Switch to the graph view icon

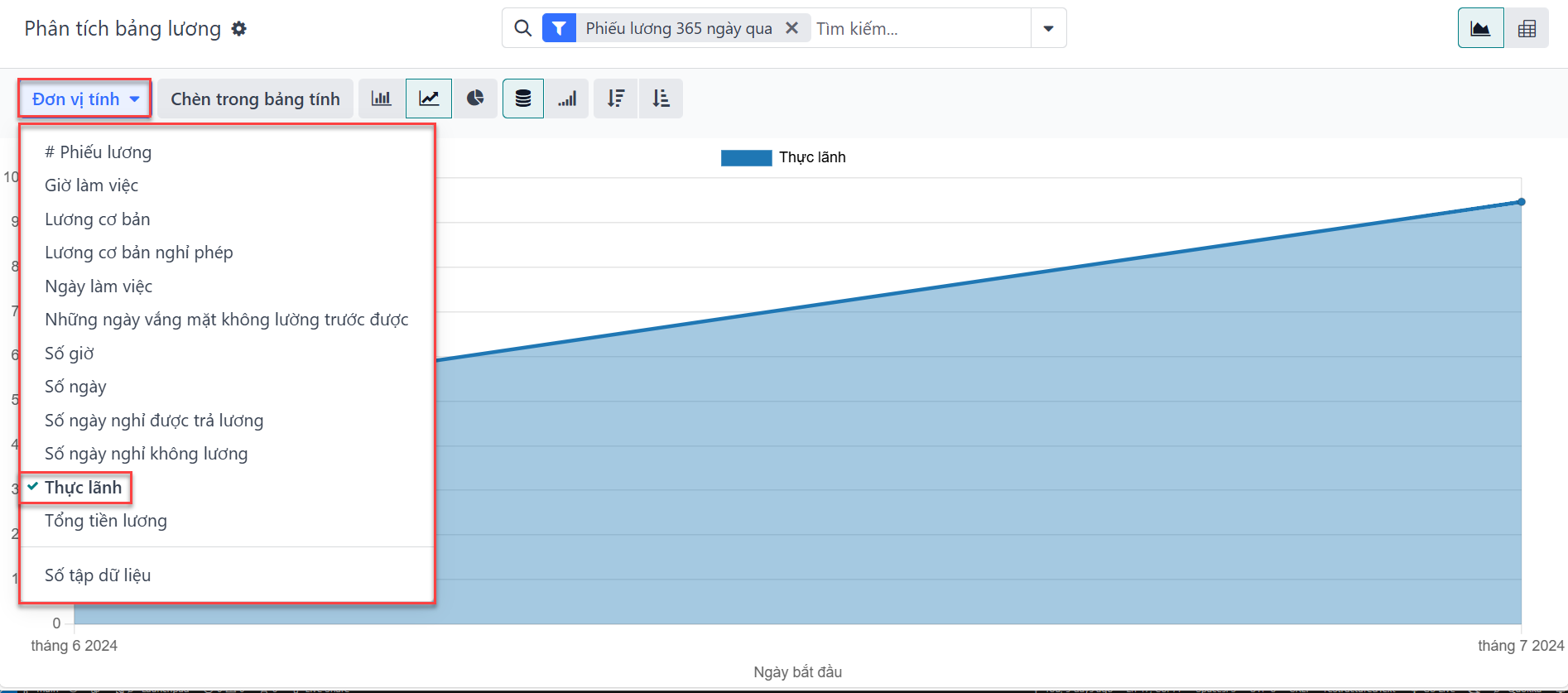point(1480,29)
